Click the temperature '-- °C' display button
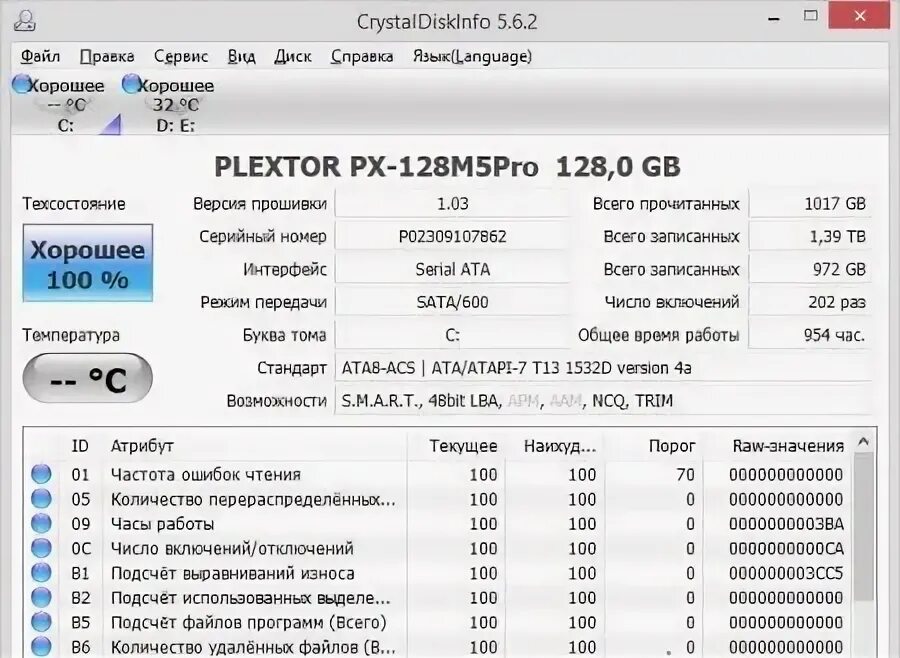The width and height of the screenshot is (900, 658). point(86,378)
